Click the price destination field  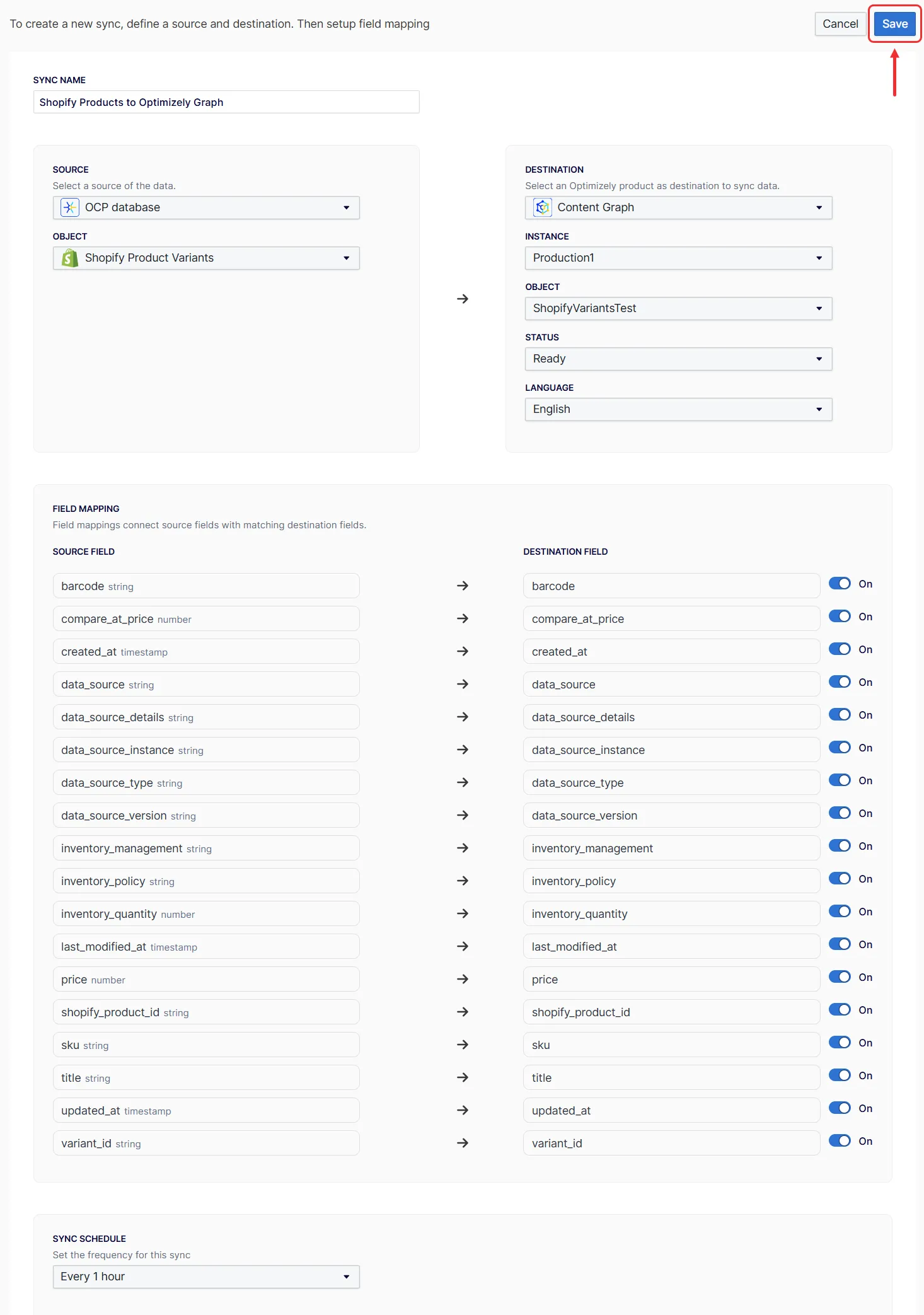click(x=671, y=979)
